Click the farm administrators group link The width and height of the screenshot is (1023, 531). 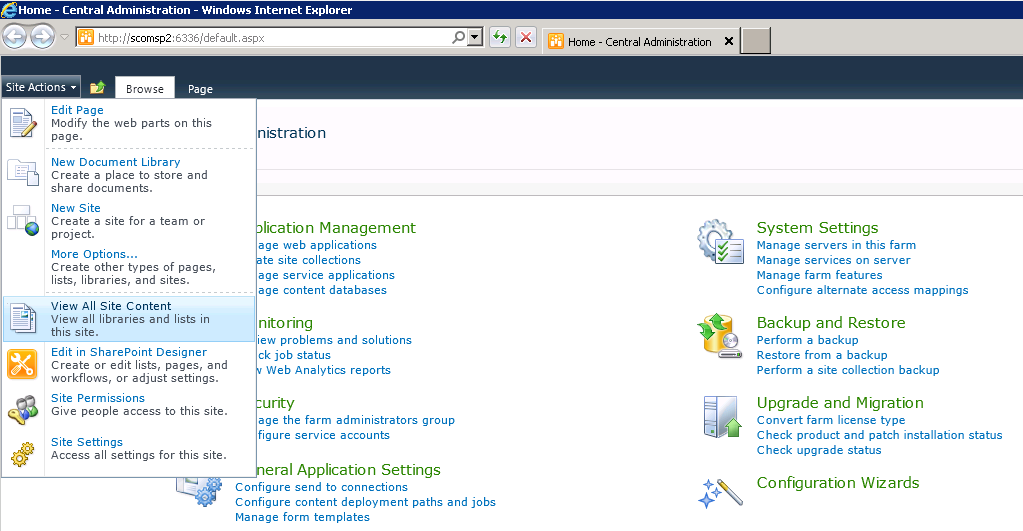tap(356, 420)
